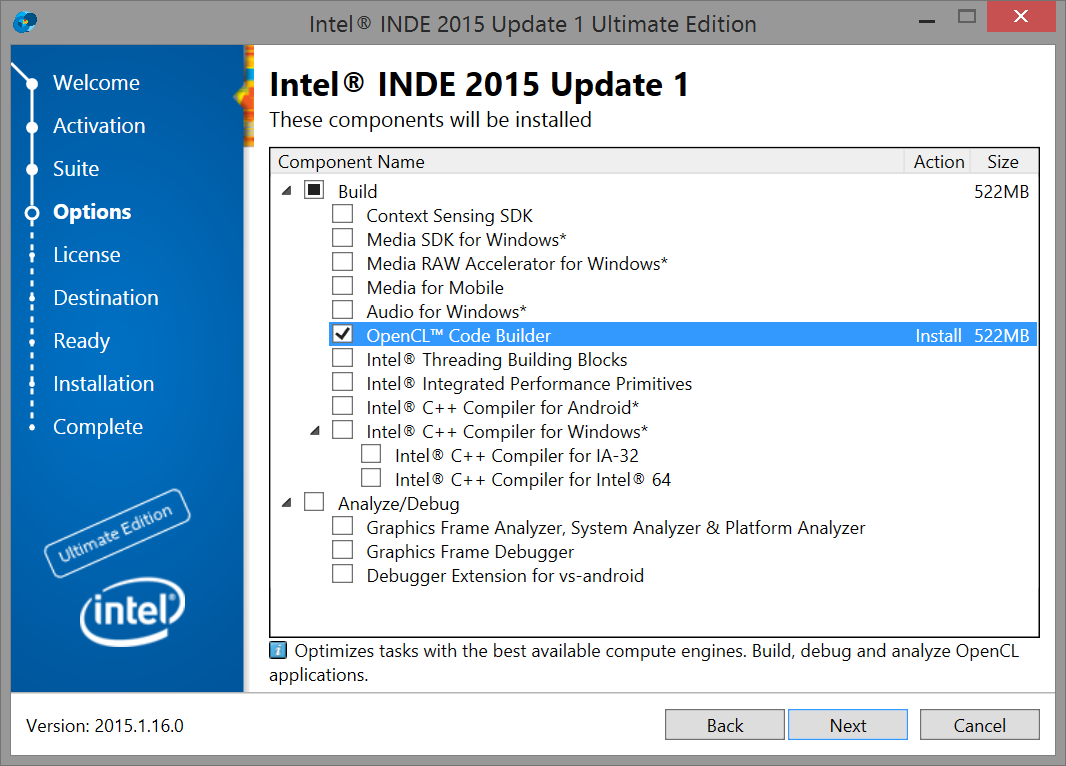This screenshot has height=766, width=1066.
Task: Tick Media RAW Accelerator for Windows checkbox
Action: (x=343, y=262)
